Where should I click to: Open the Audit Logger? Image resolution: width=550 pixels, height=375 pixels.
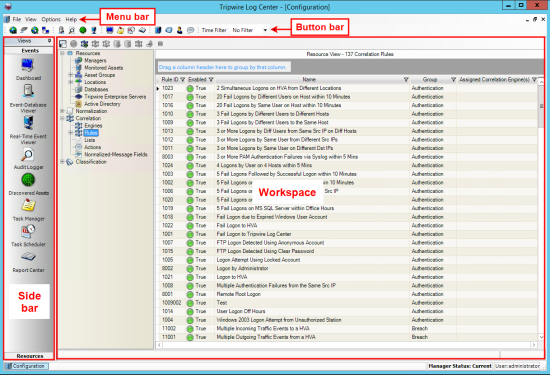28,158
